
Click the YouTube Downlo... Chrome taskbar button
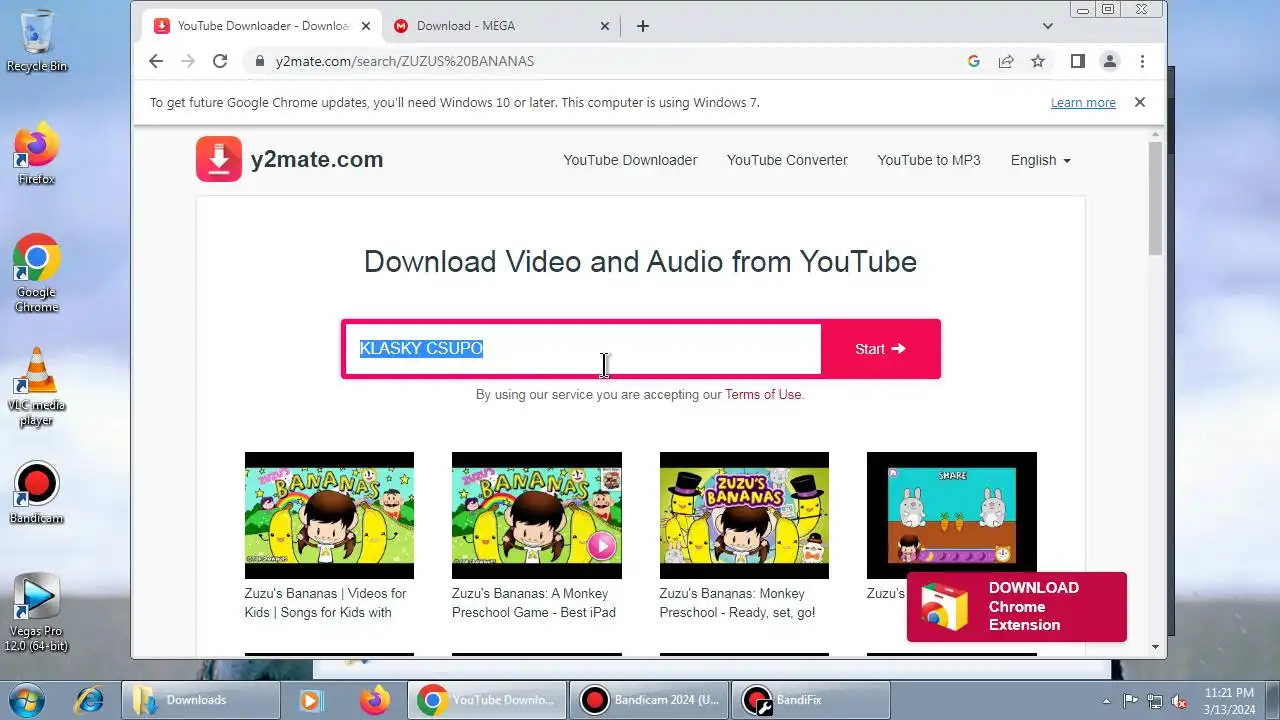tap(487, 700)
